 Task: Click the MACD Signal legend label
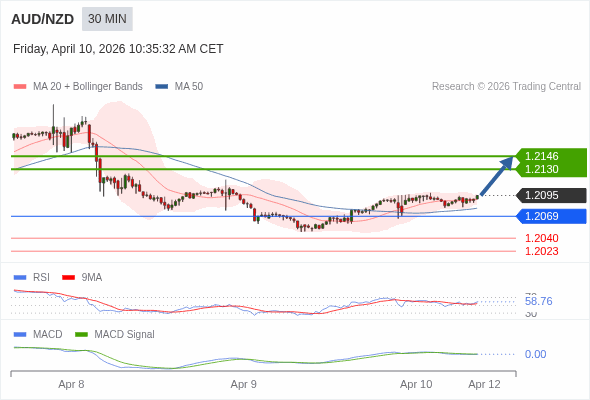[124, 335]
